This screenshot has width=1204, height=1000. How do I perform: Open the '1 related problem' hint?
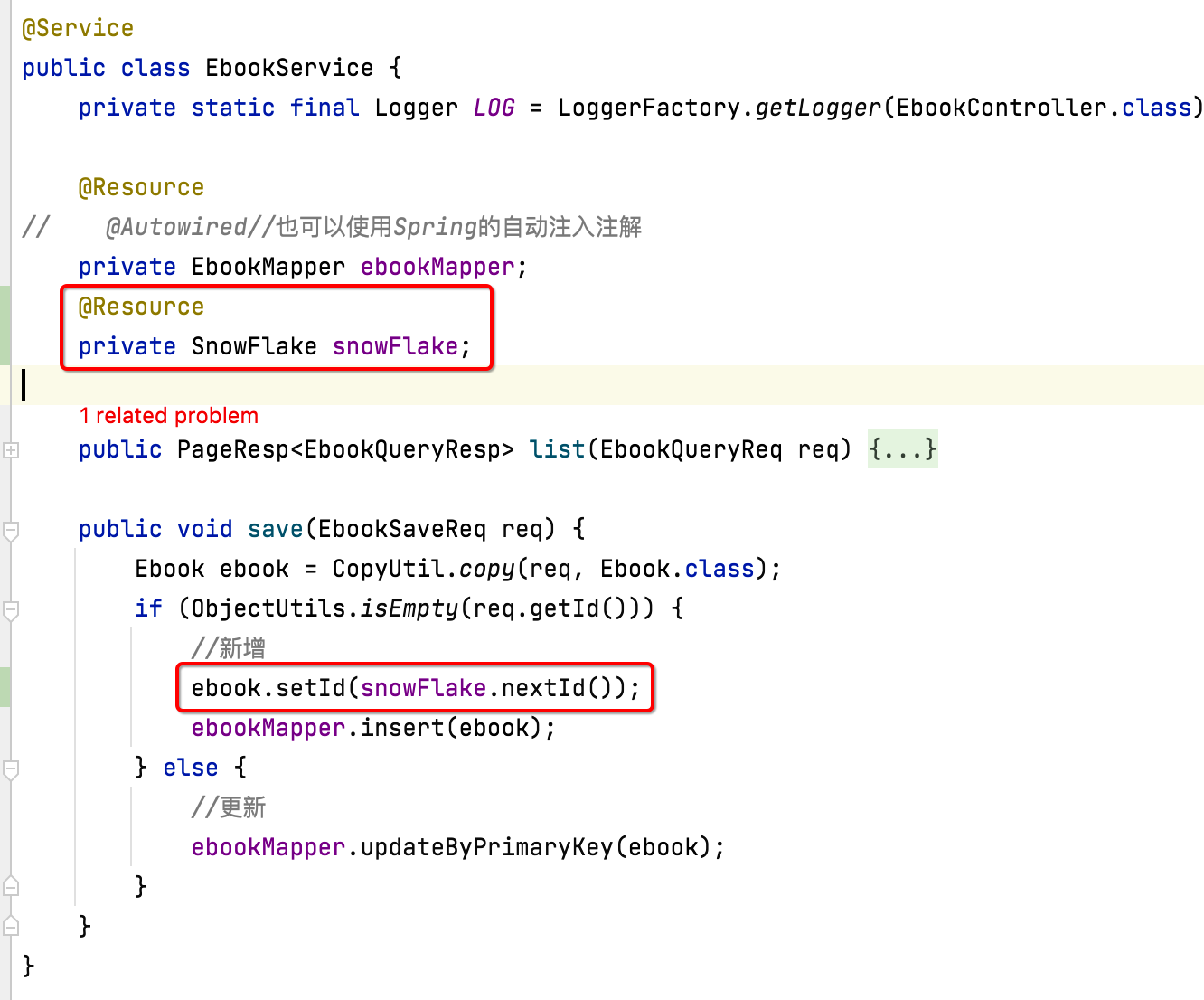[169, 416]
